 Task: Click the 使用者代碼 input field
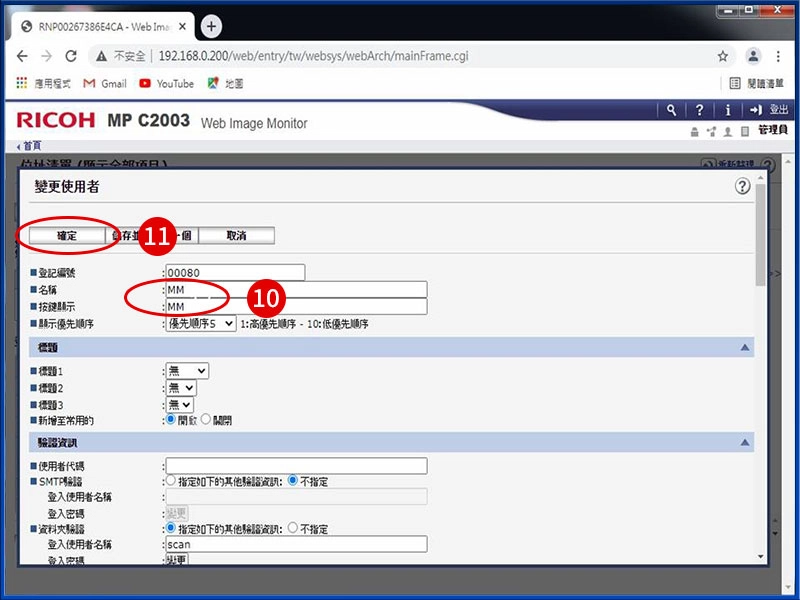pyautogui.click(x=296, y=465)
